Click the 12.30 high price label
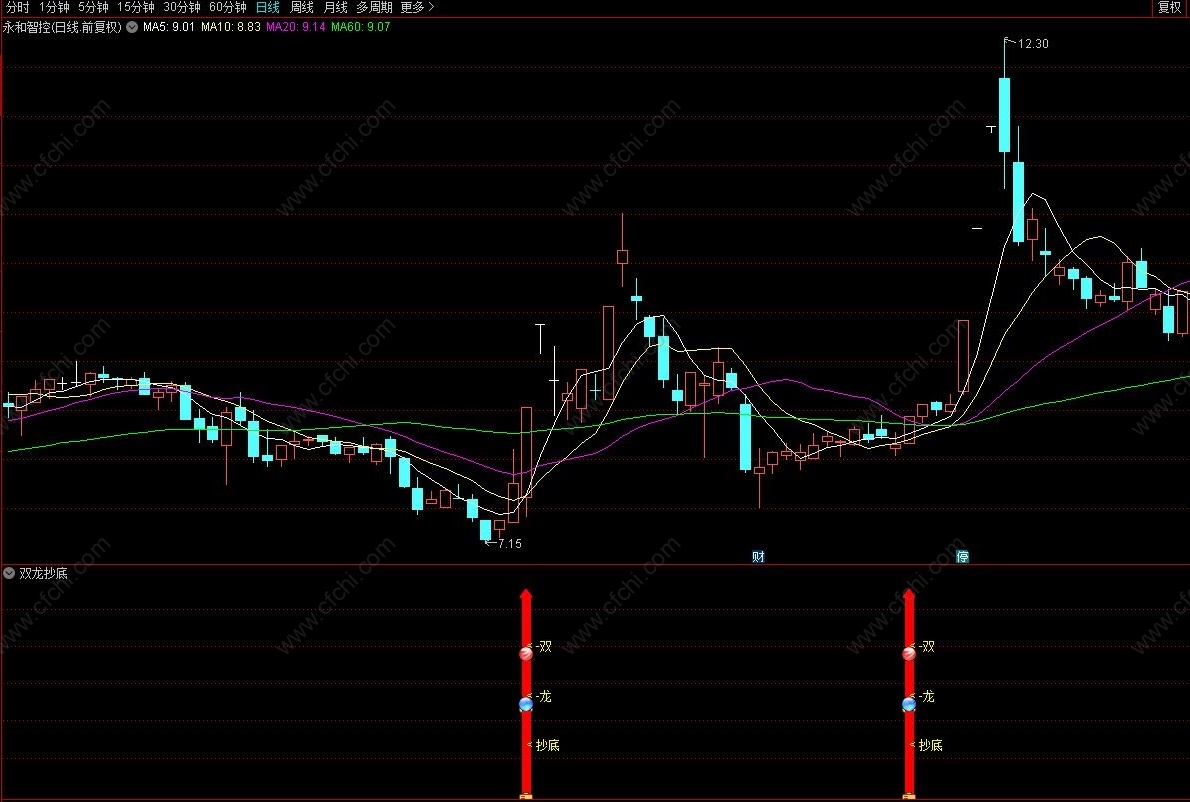The height and width of the screenshot is (802, 1190). click(1032, 44)
